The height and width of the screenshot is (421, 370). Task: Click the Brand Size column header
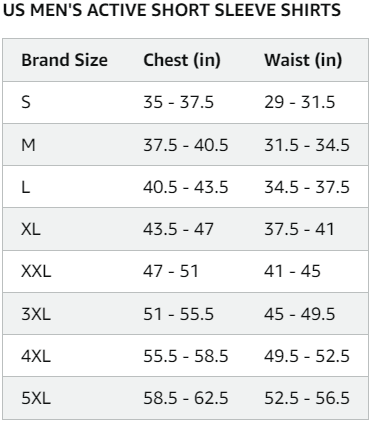point(64,60)
